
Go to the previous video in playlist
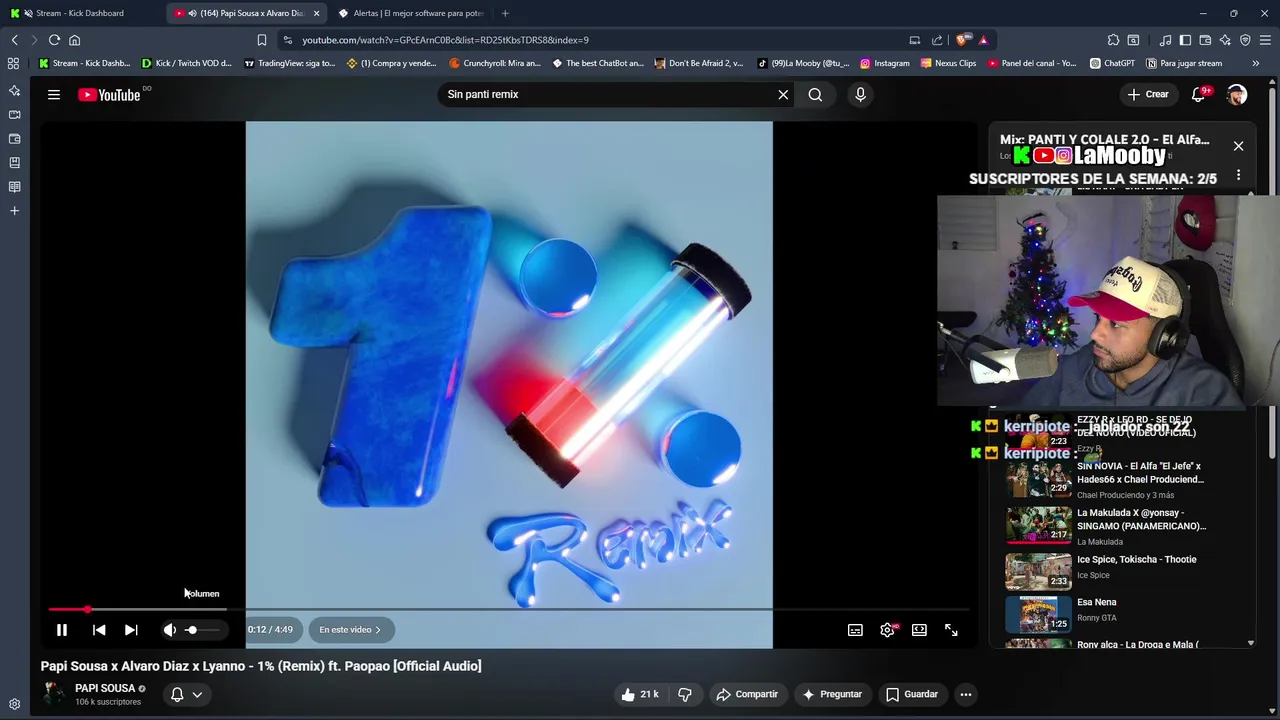pos(99,630)
